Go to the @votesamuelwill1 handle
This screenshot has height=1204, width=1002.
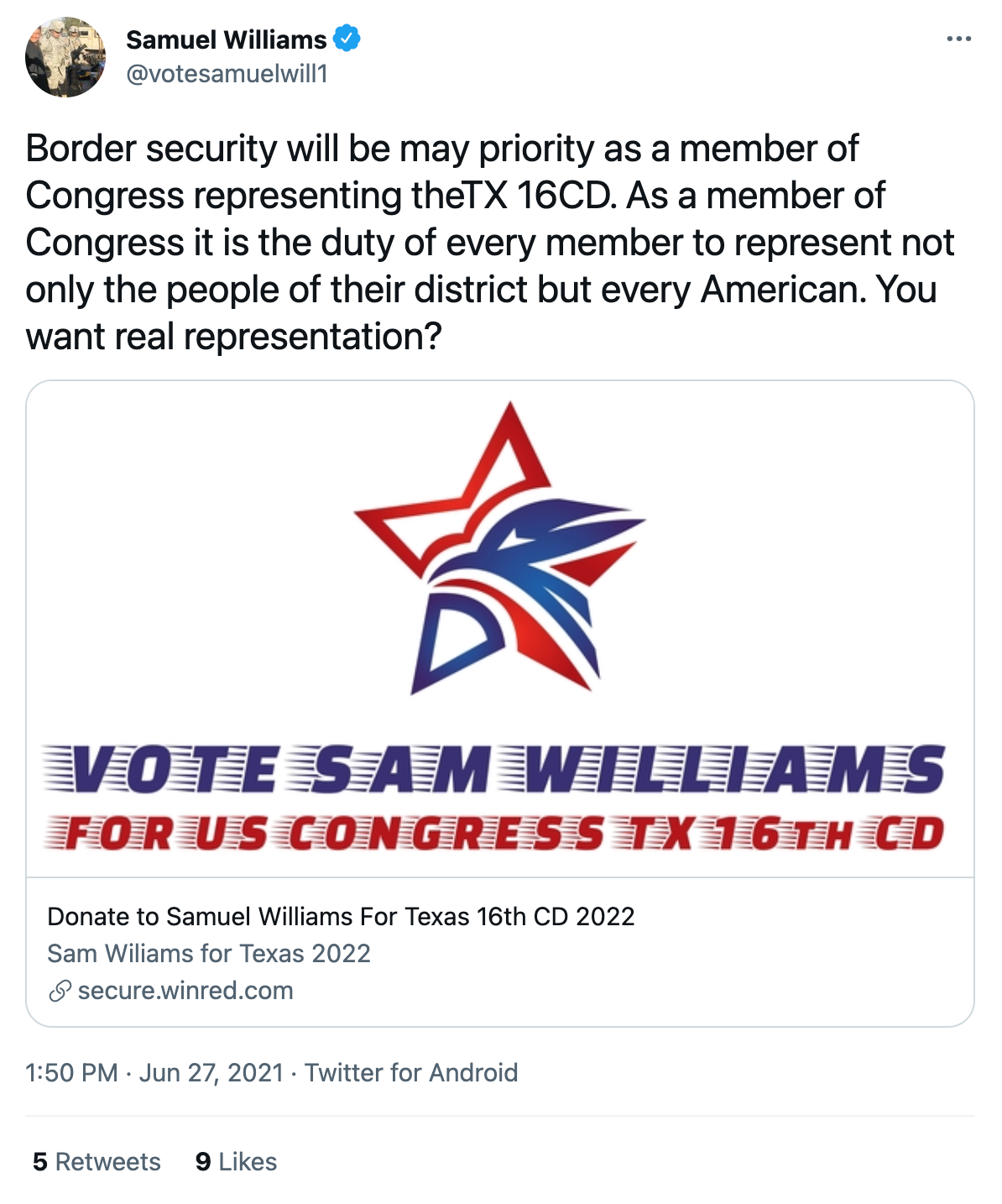click(x=227, y=74)
